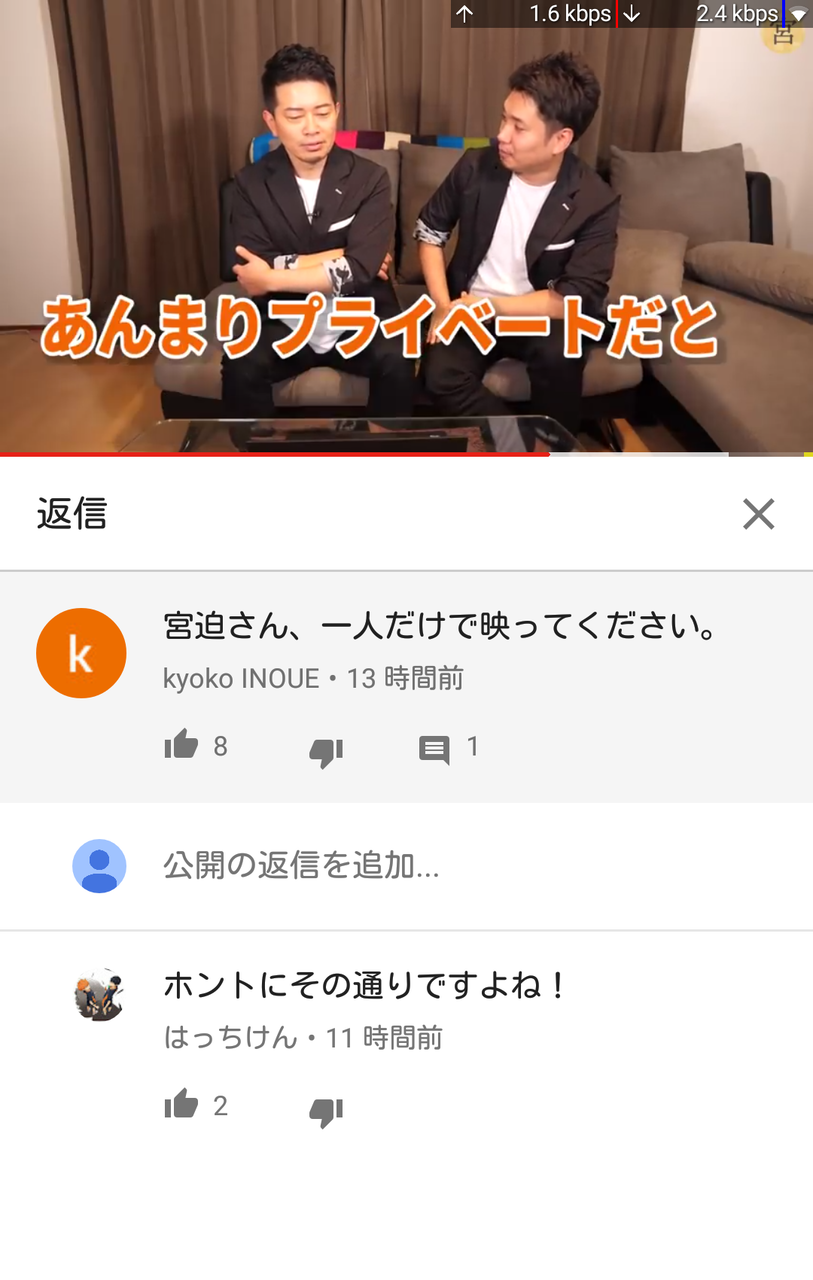The height and width of the screenshot is (1280, 813).
Task: Like kyoko INOUE's comment
Action: click(x=181, y=745)
